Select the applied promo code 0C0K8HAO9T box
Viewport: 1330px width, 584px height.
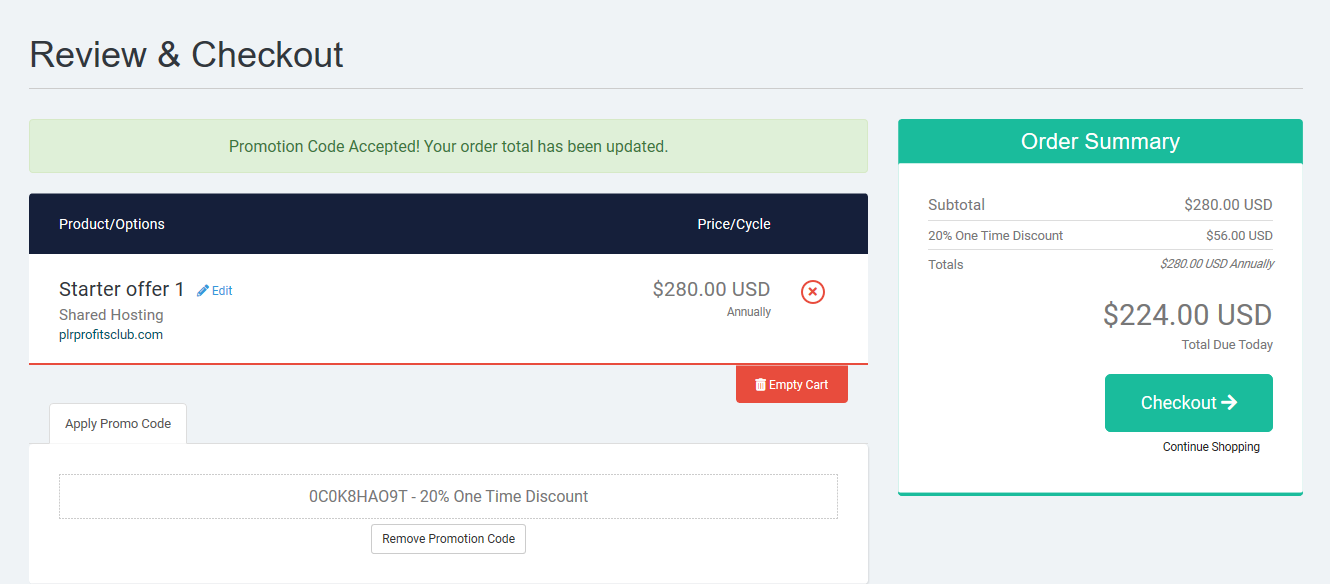point(448,496)
